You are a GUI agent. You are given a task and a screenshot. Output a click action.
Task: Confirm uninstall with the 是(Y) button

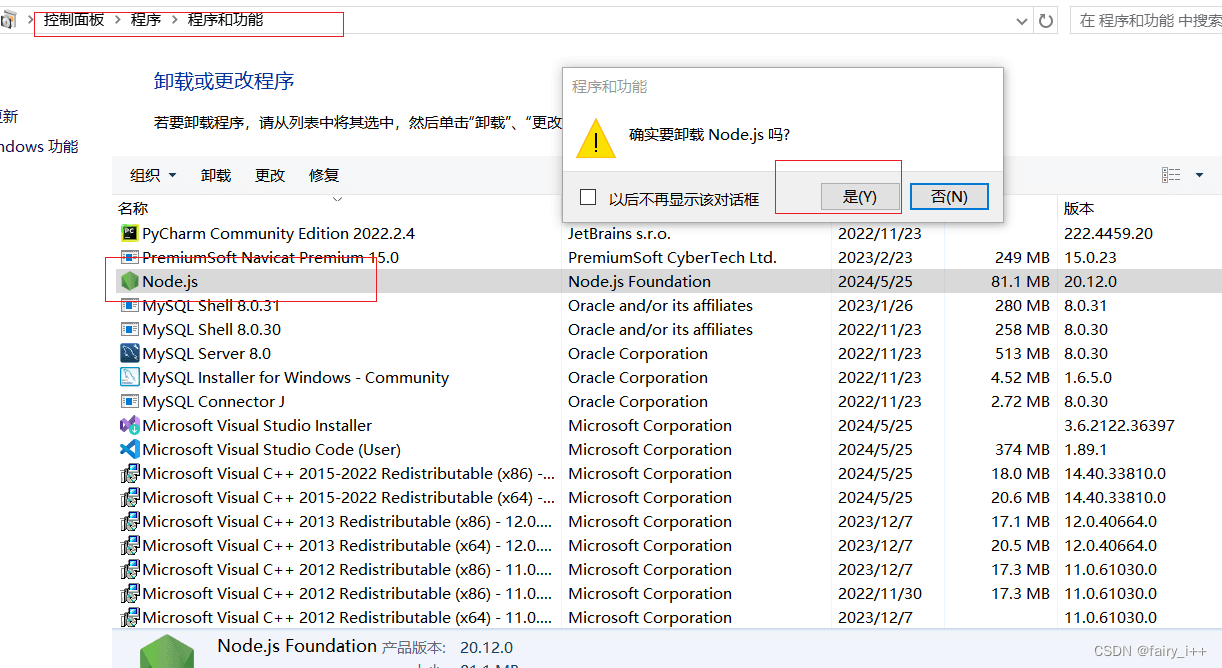pos(860,197)
